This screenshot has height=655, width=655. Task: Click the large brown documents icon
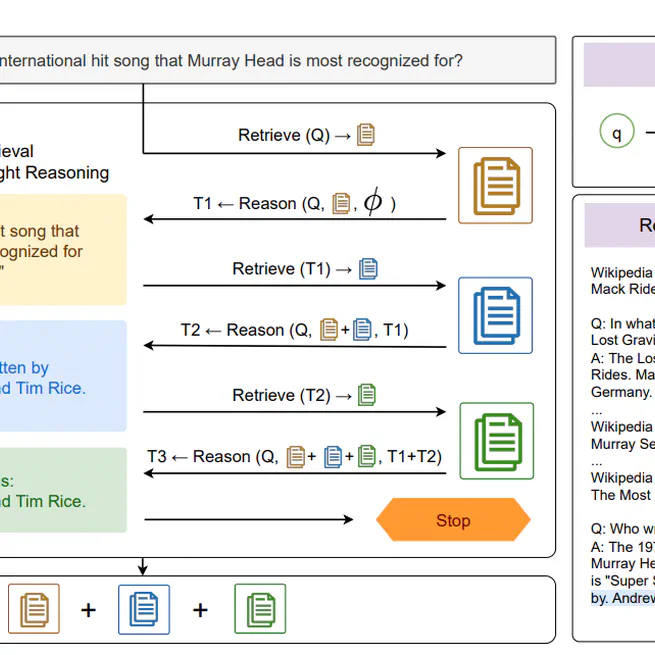point(495,185)
